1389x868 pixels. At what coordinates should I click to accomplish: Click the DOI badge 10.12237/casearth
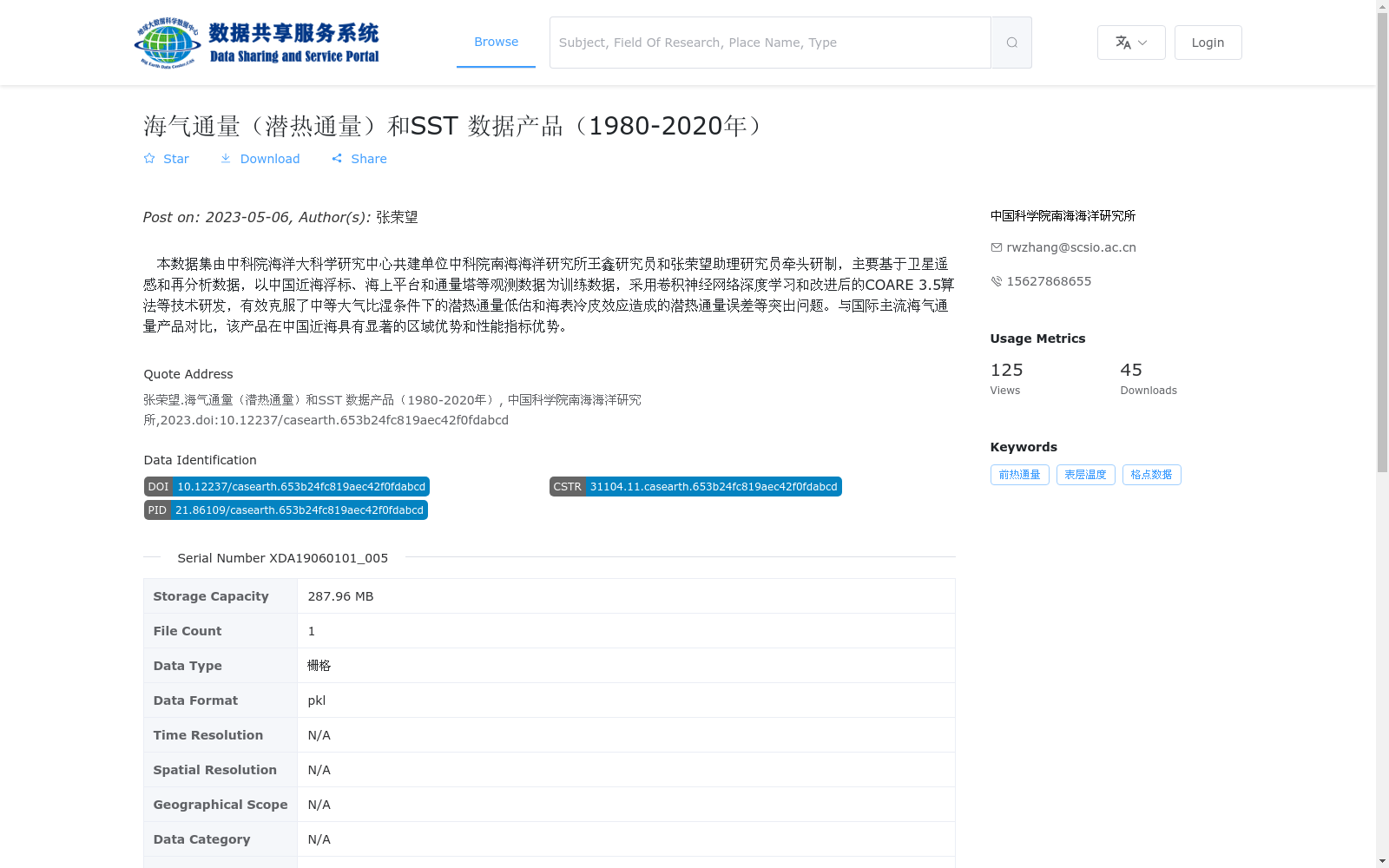pos(286,487)
